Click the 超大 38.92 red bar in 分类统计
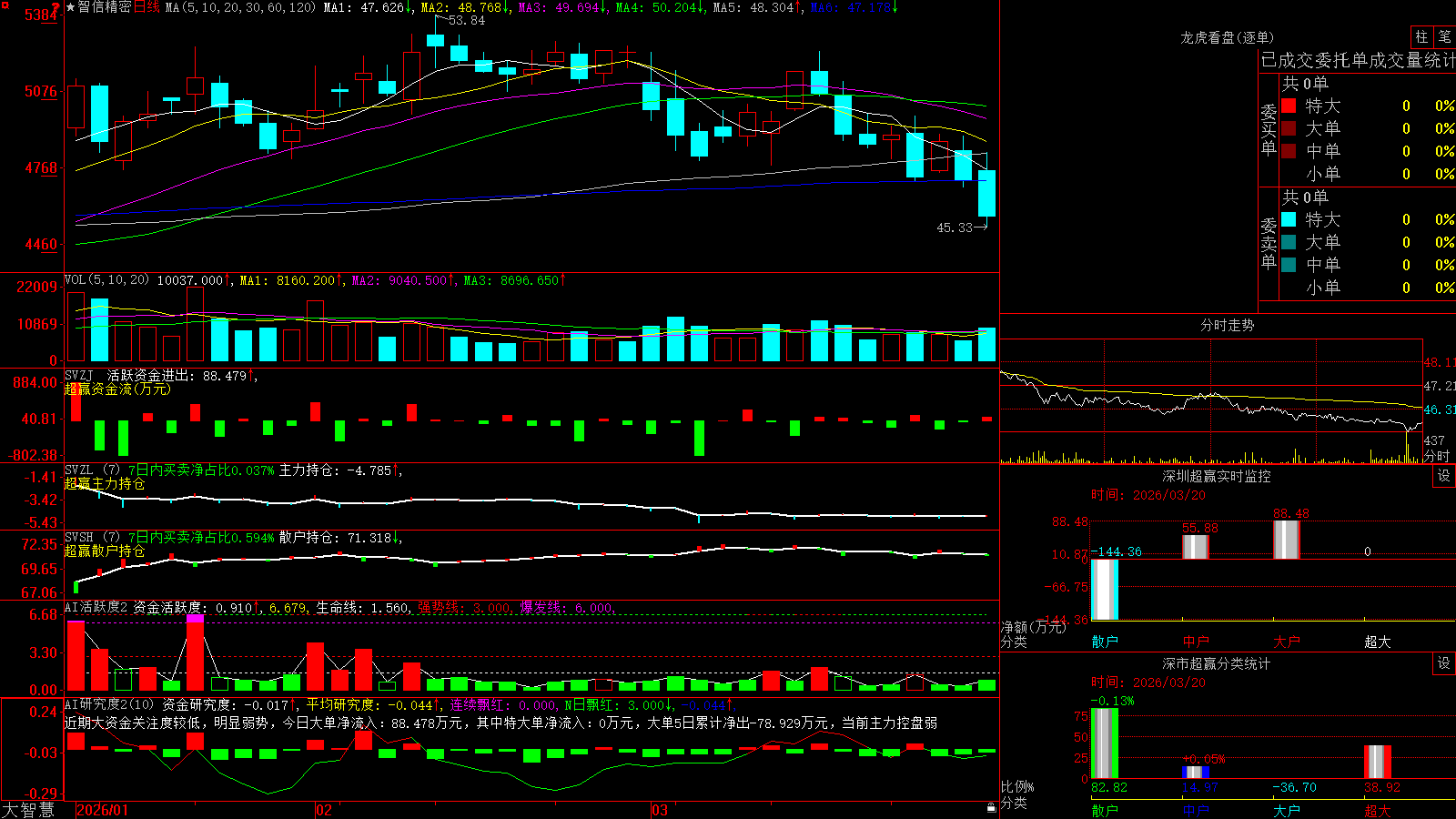1456x819 pixels. 1378,763
